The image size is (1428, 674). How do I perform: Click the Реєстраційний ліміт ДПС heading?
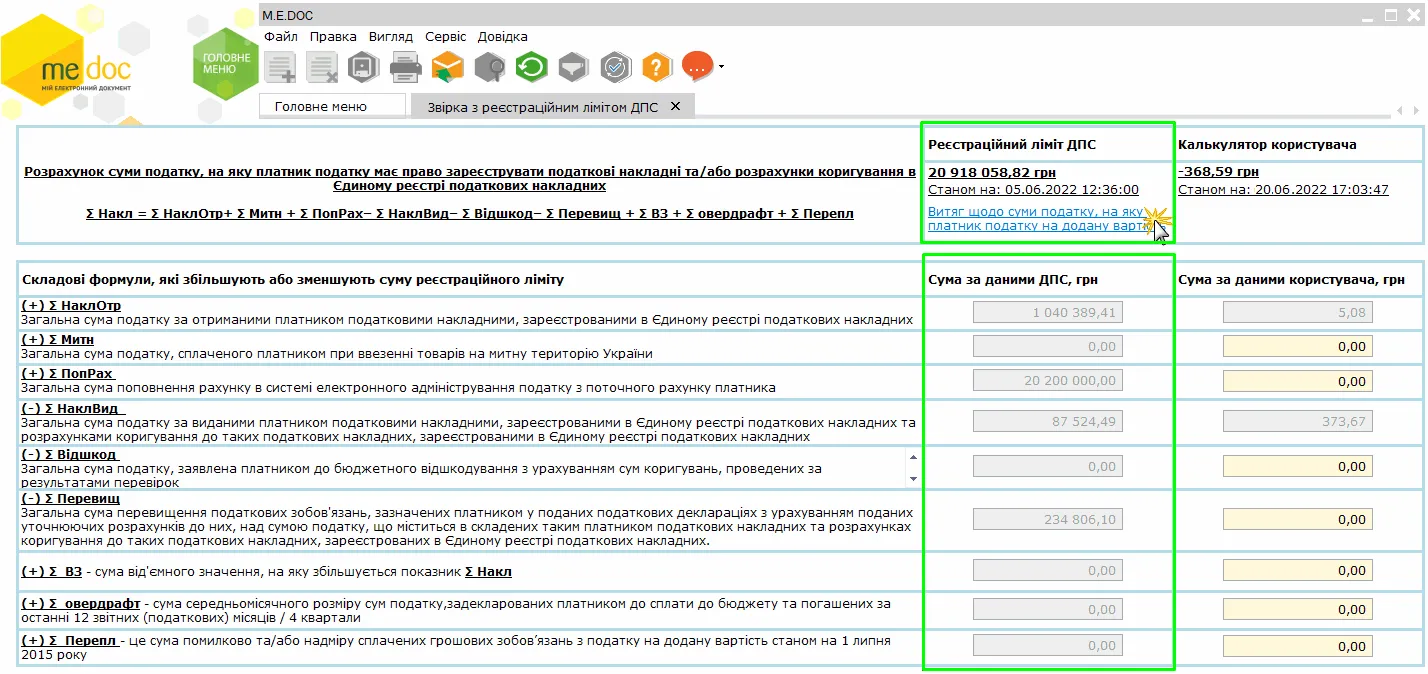click(1012, 145)
